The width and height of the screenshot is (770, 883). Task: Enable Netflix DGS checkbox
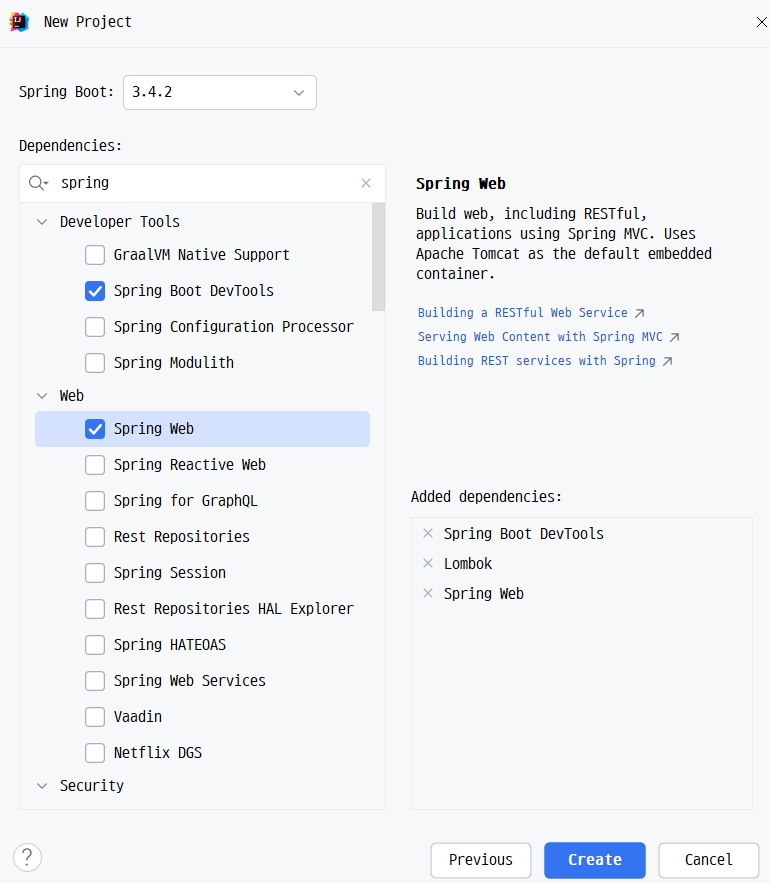95,753
